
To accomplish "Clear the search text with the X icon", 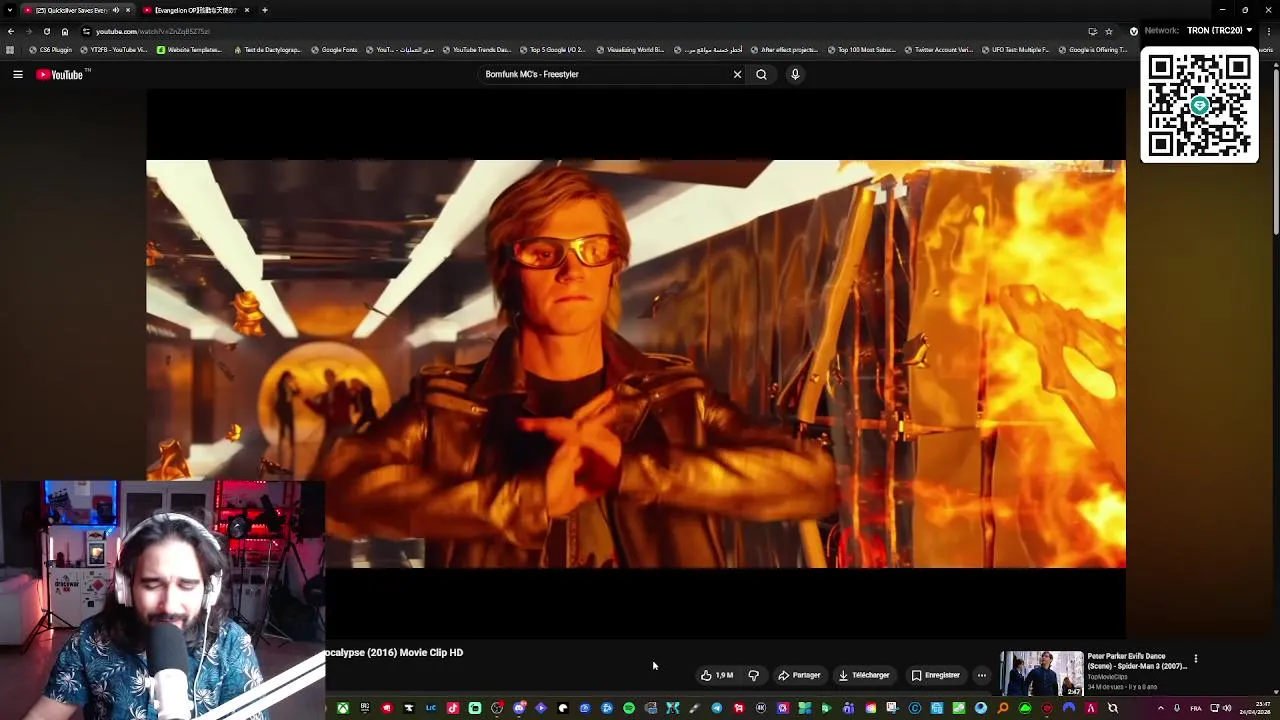I will pos(737,74).
